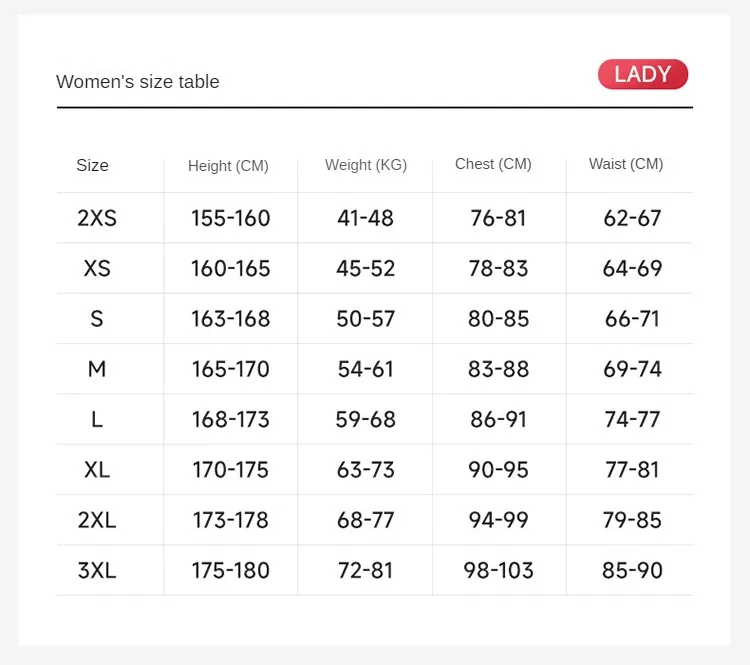Viewport: 750px width, 665px height.
Task: Click the 2XS size row label
Action: click(97, 218)
